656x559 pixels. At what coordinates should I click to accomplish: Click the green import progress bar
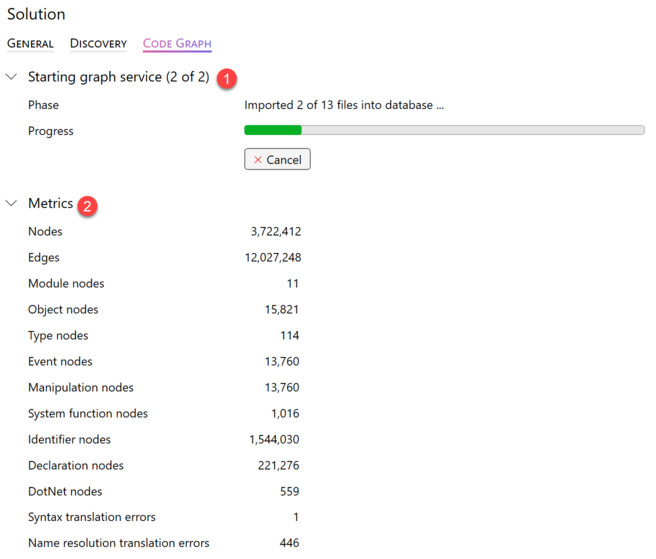click(x=444, y=130)
